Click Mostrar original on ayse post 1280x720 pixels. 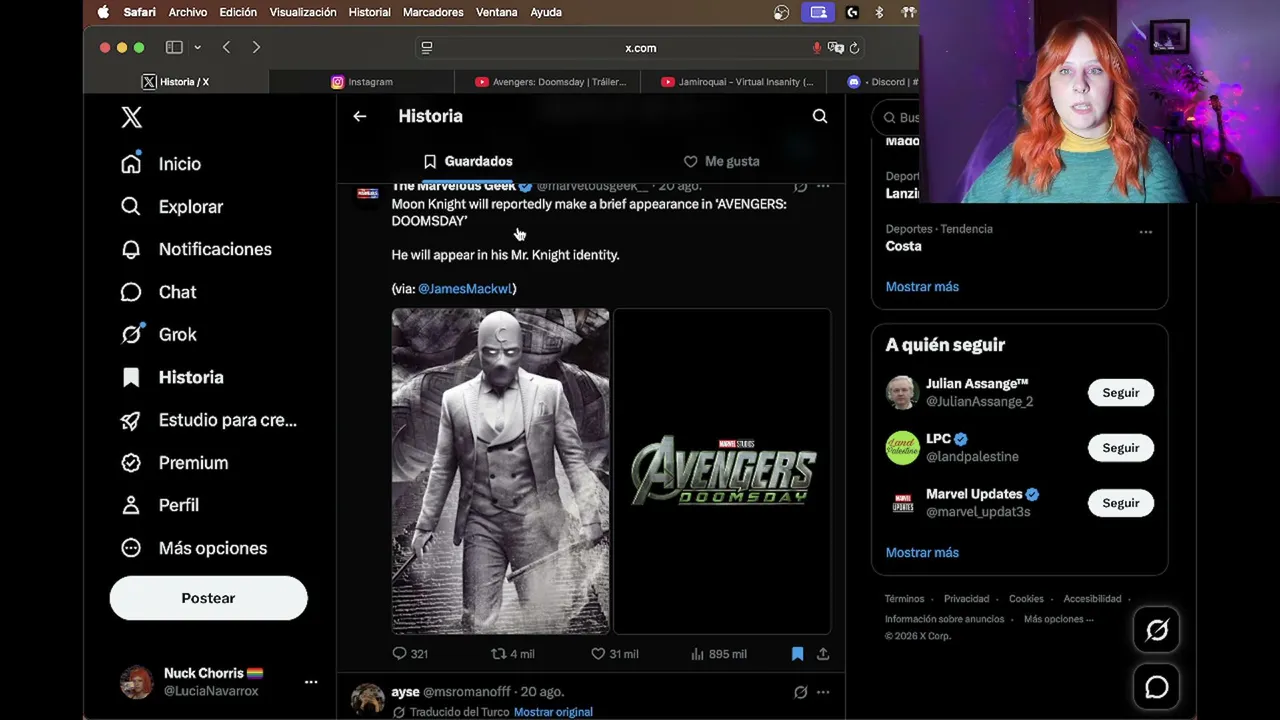pyautogui.click(x=553, y=712)
